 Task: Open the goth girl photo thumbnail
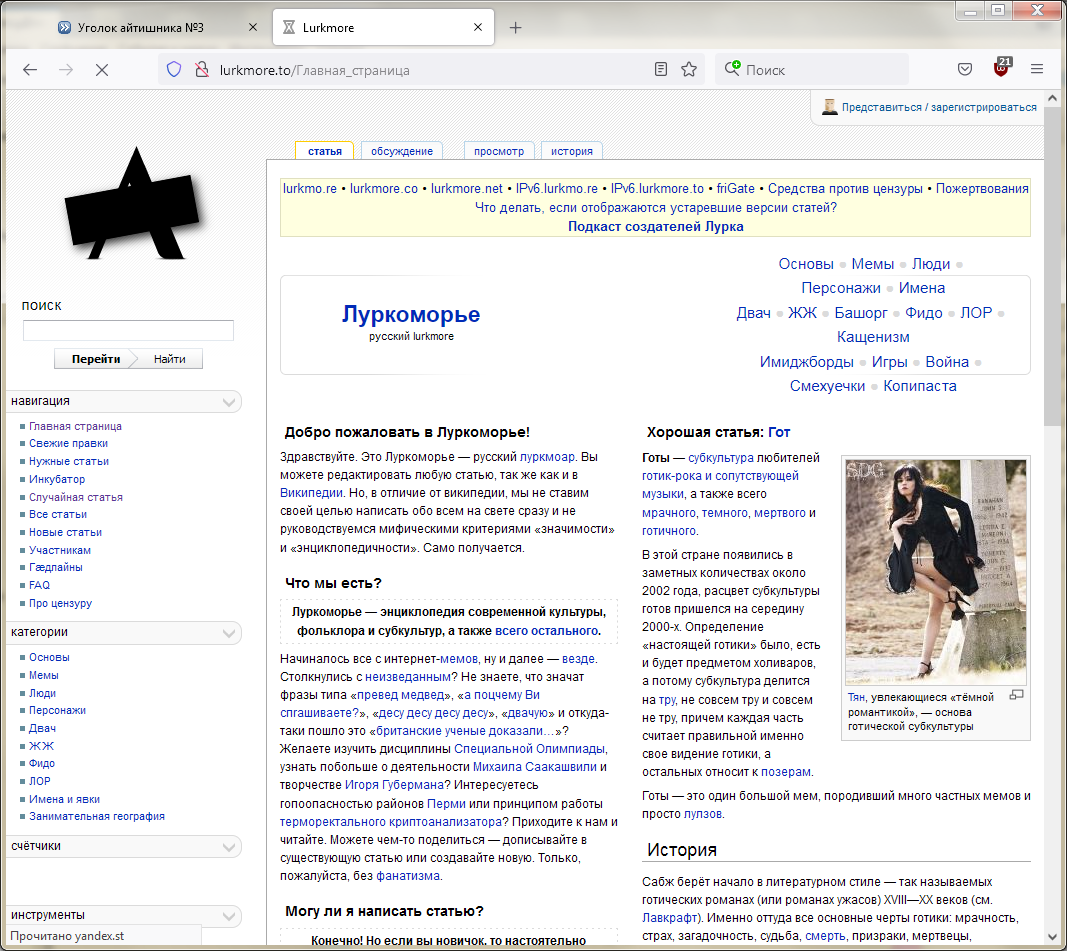point(936,571)
